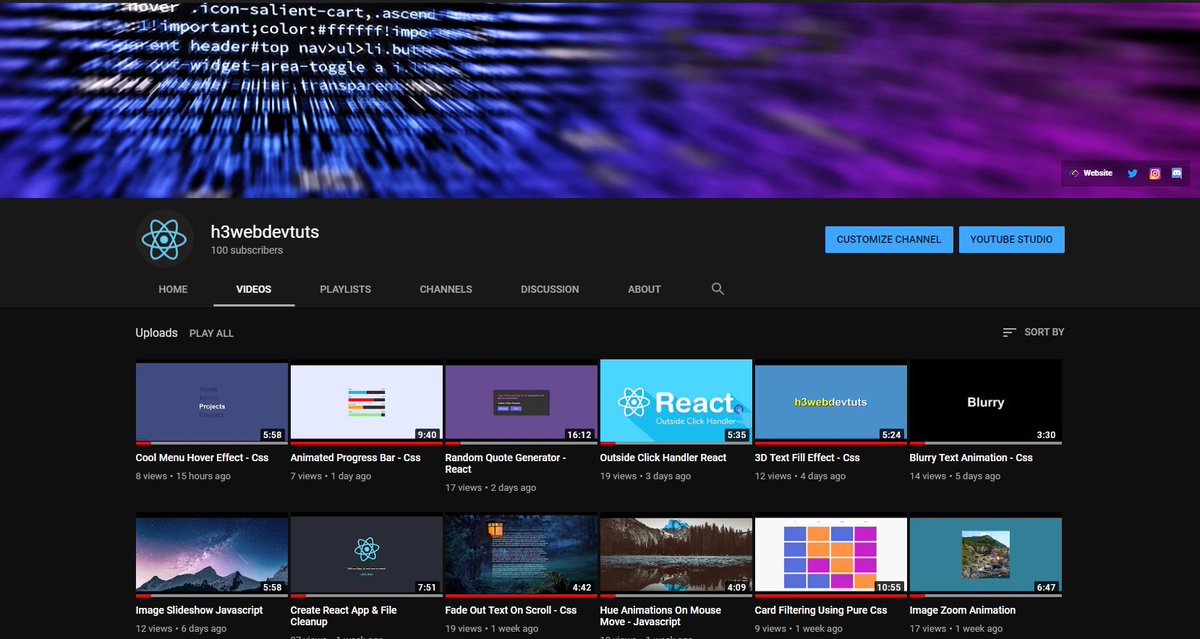Go to the Channels tab

coord(446,289)
